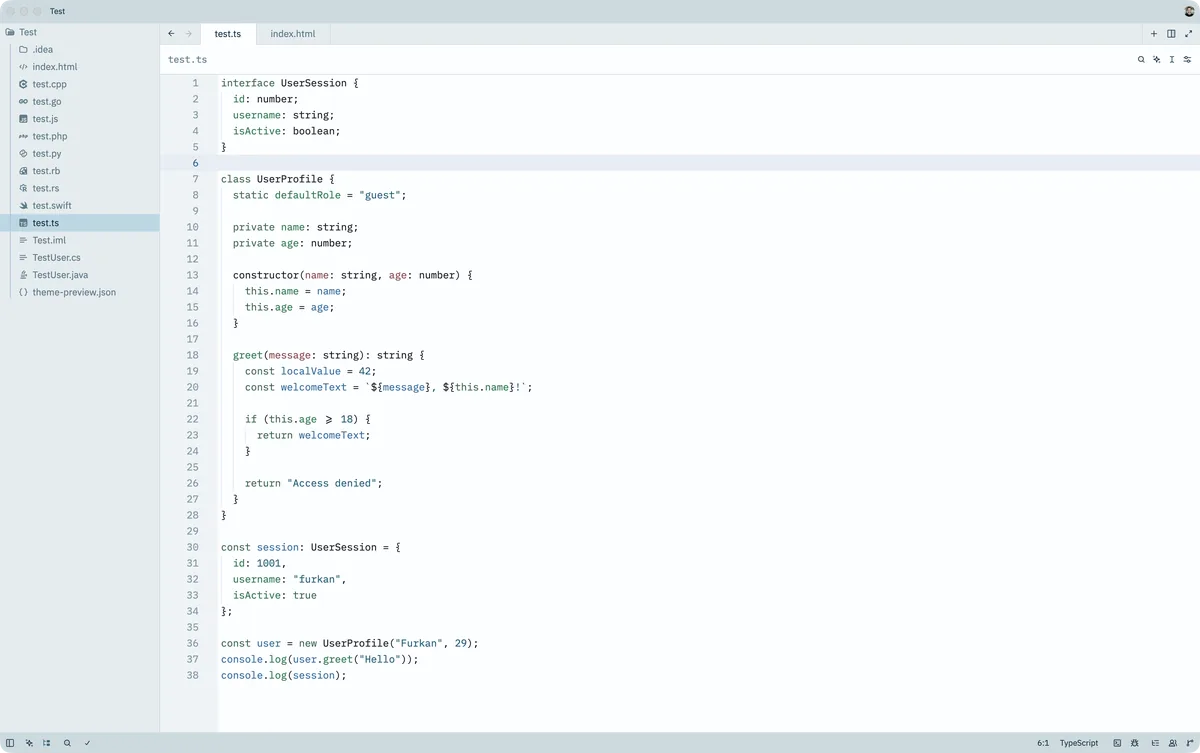The width and height of the screenshot is (1200, 753).
Task: Click "interface UserSession" code on line 1
Action: click(x=284, y=83)
